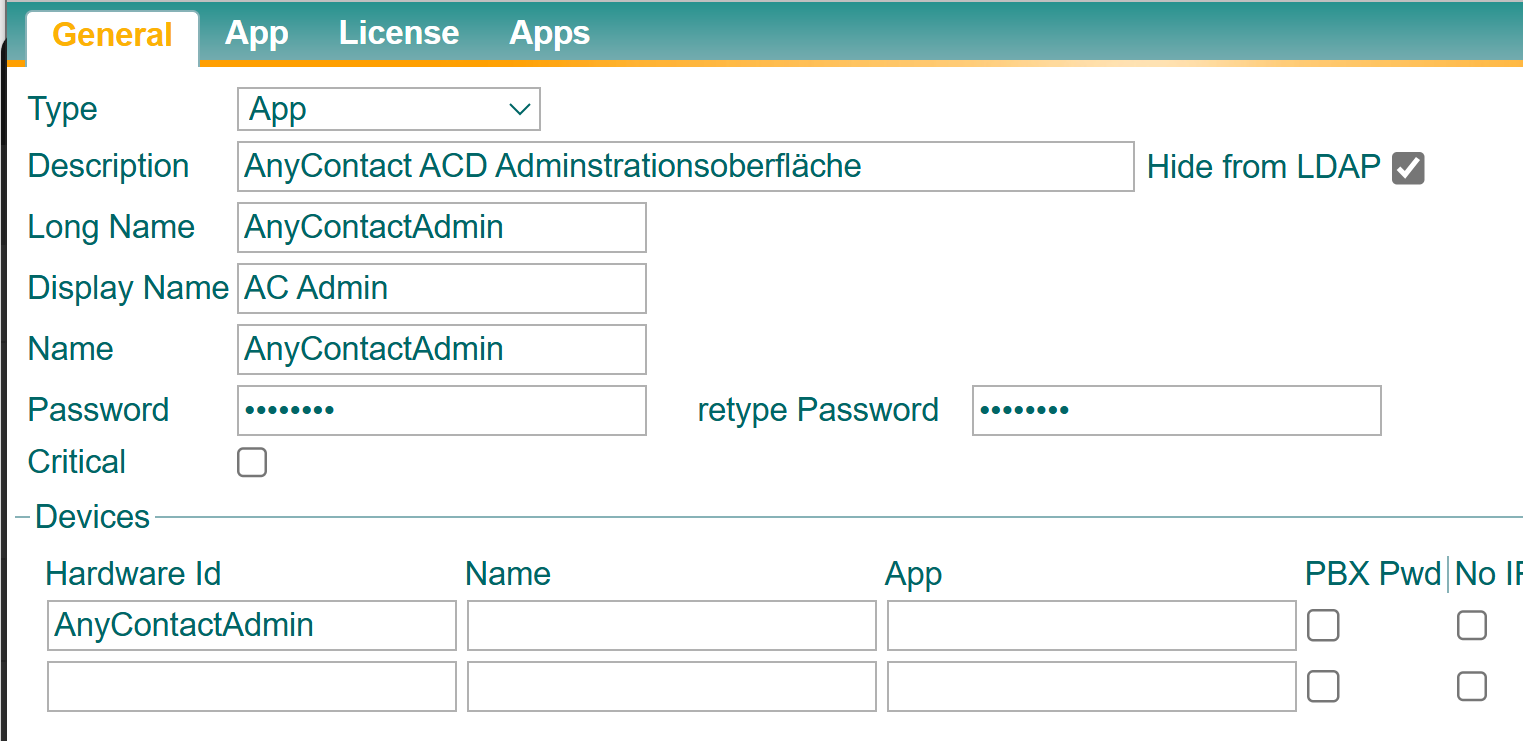Enable the Critical checkbox
This screenshot has width=1523, height=741.
click(252, 462)
